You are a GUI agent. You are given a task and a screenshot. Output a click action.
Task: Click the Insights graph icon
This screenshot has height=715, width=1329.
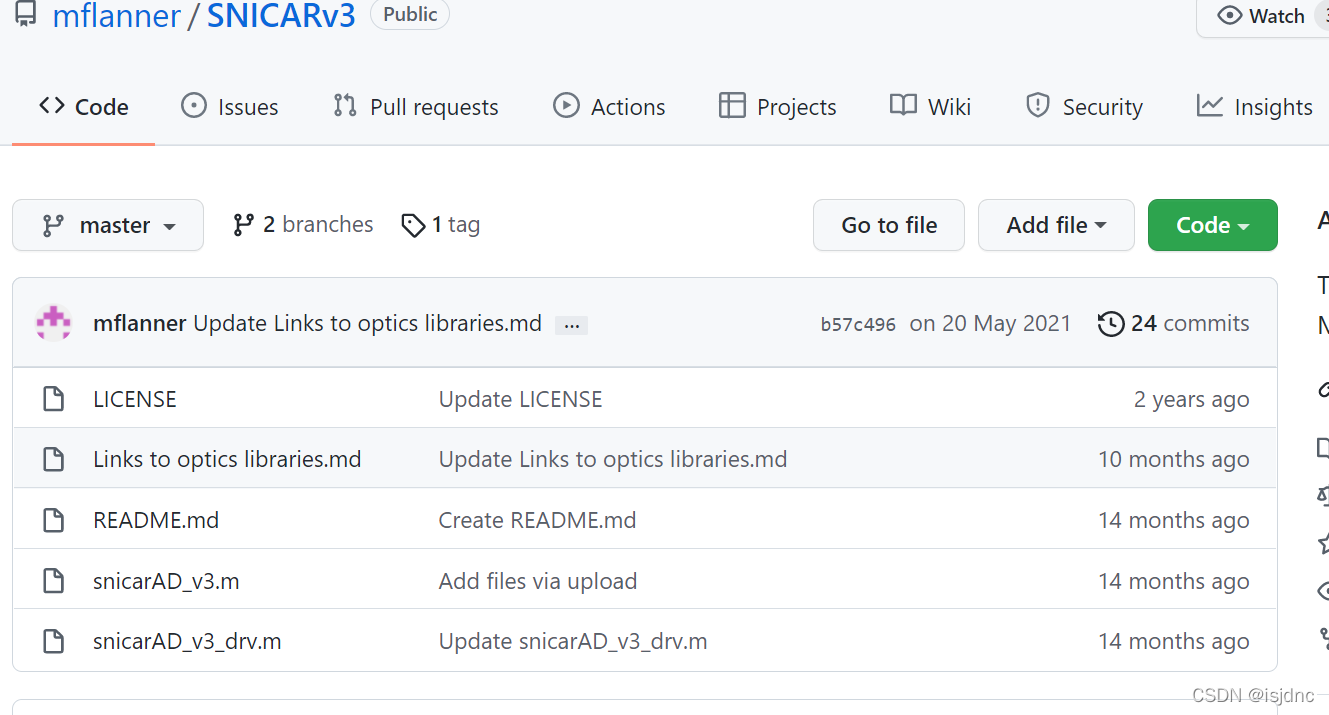click(1210, 106)
